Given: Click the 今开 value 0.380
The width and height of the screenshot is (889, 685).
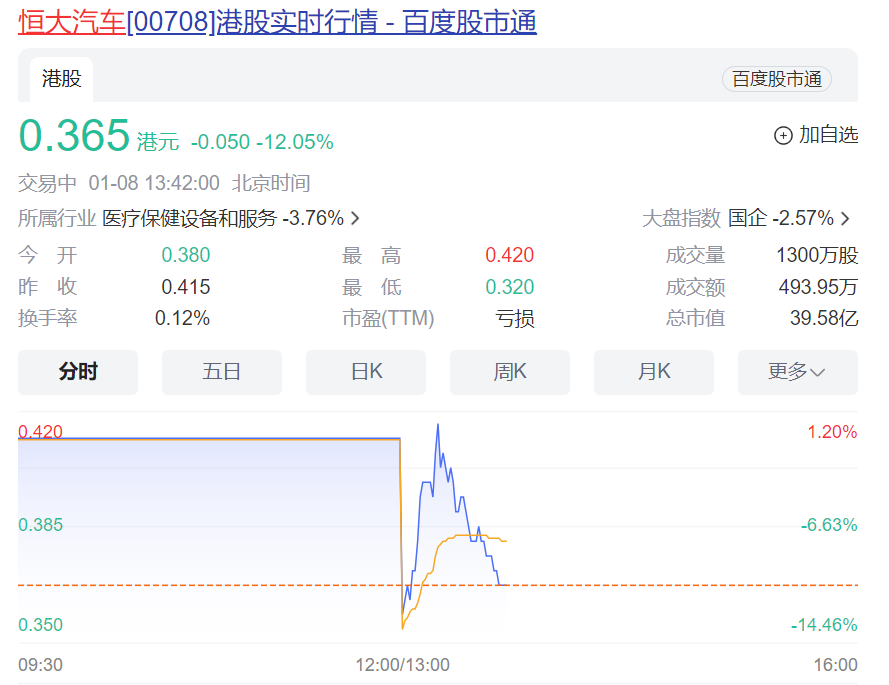Looking at the screenshot, I should pyautogui.click(x=186, y=255).
